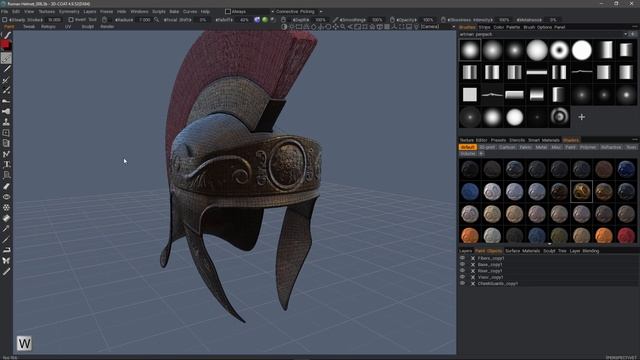Open the Connective Picking dropdown

pos(298,12)
